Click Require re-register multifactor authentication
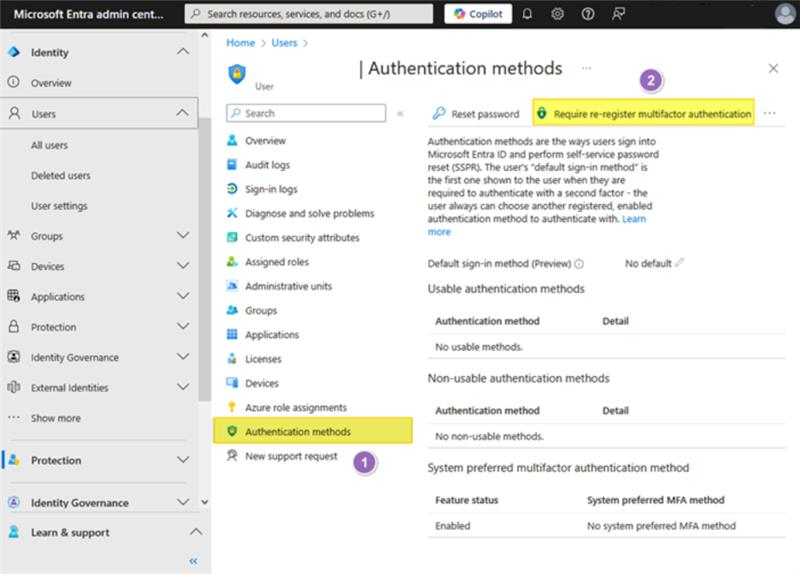 644,113
